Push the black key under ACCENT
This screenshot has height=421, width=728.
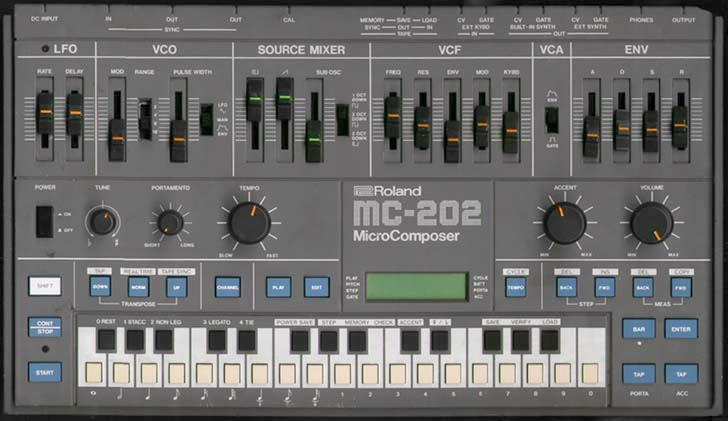pyautogui.click(x=410, y=340)
